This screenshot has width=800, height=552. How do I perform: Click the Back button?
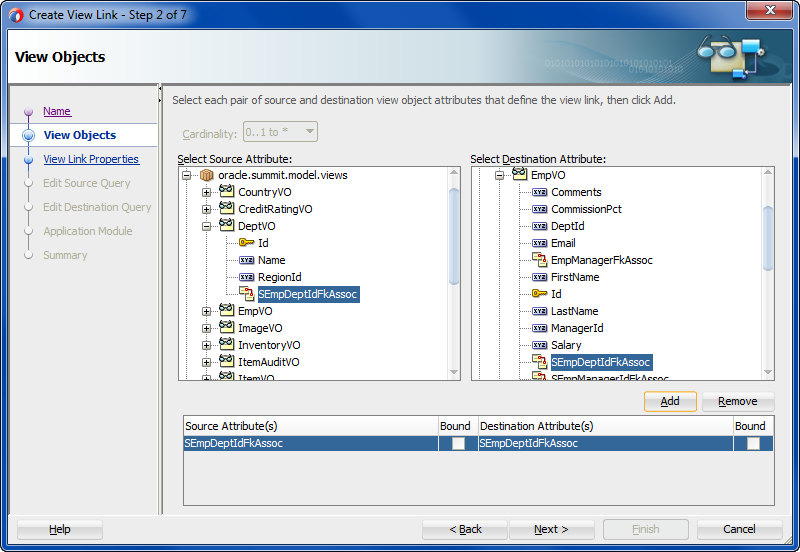(x=465, y=530)
